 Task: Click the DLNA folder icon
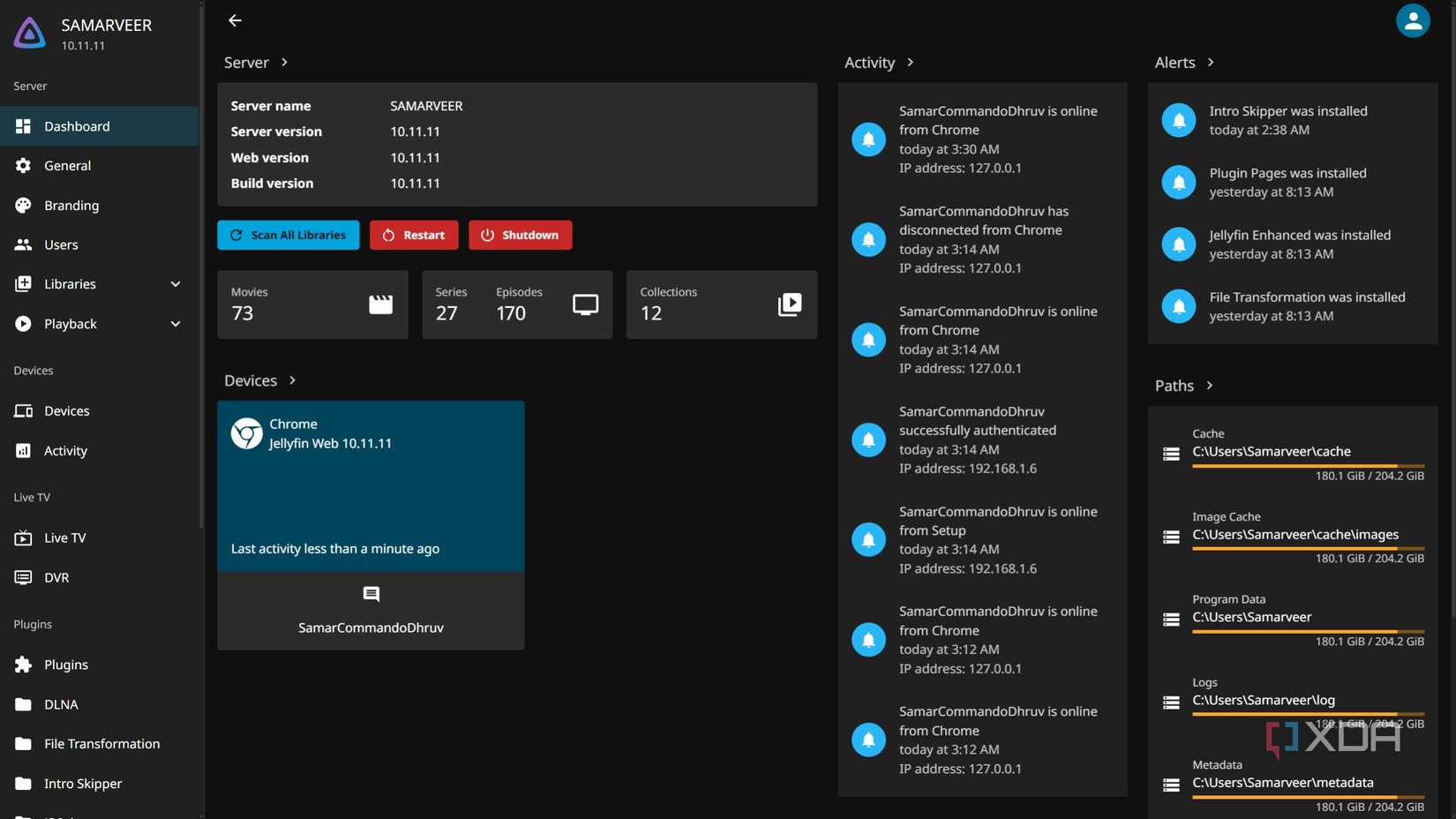23,704
